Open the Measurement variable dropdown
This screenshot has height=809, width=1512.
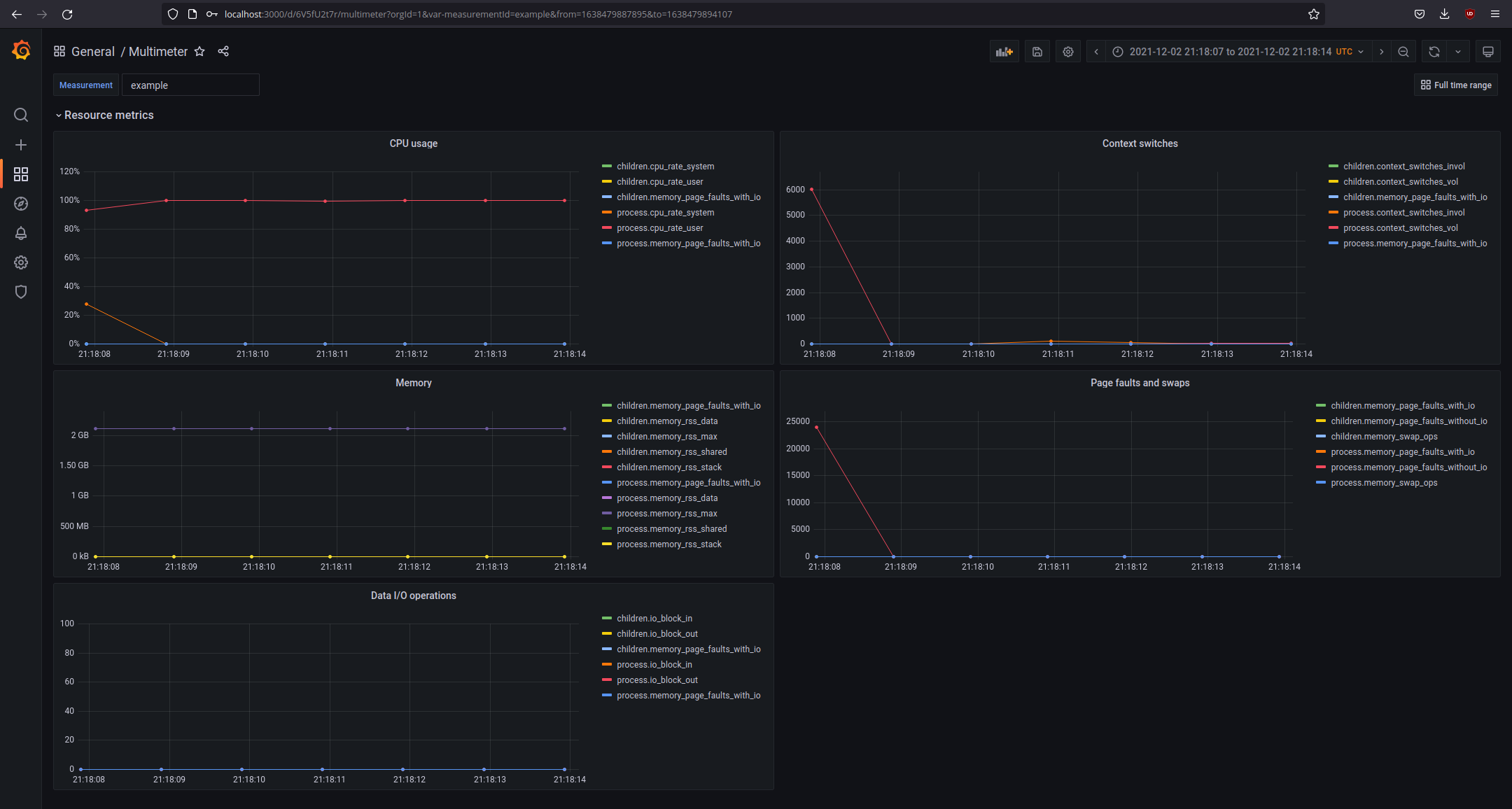tap(190, 85)
